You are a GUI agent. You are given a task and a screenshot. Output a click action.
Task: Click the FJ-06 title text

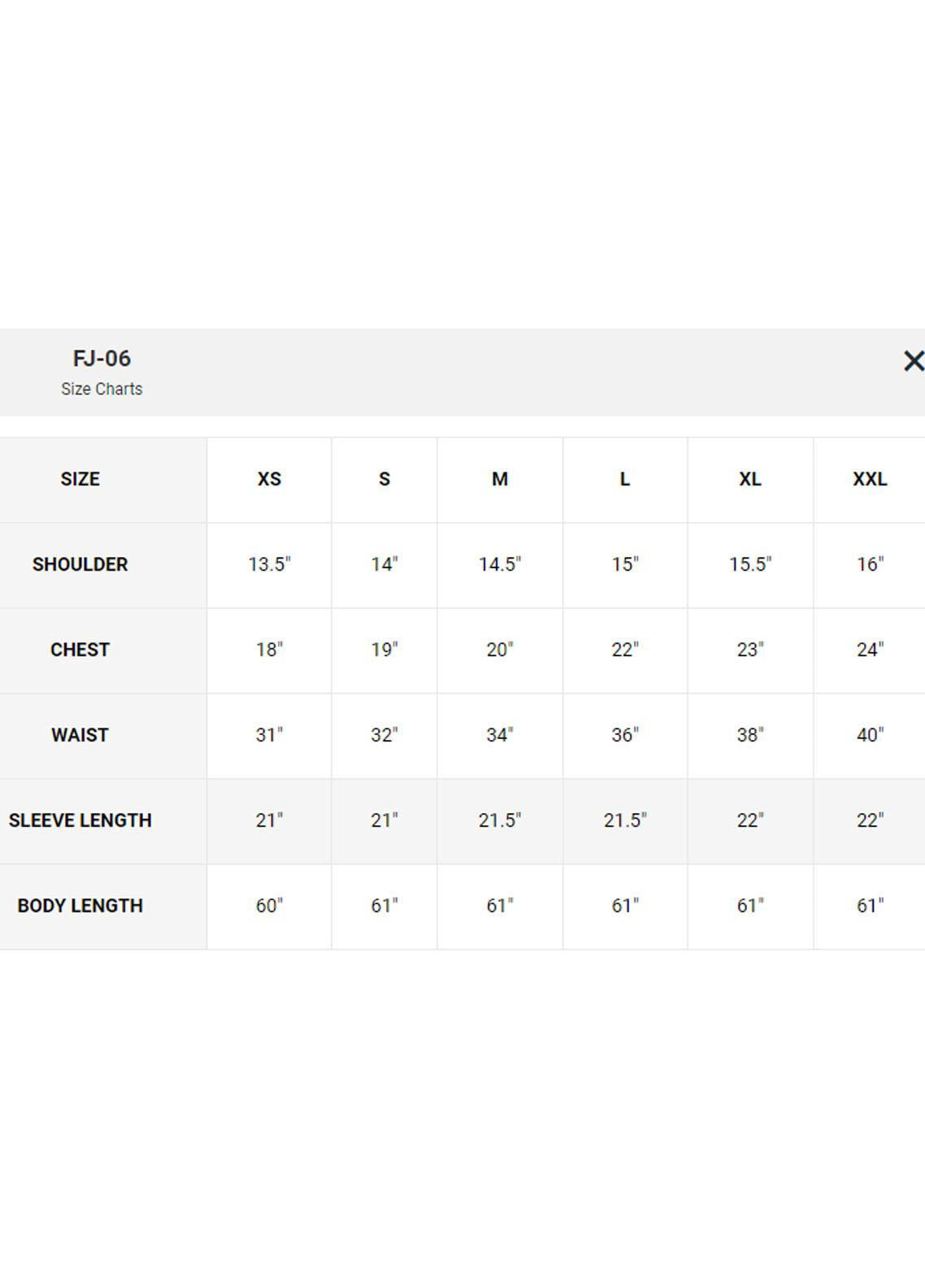click(102, 359)
